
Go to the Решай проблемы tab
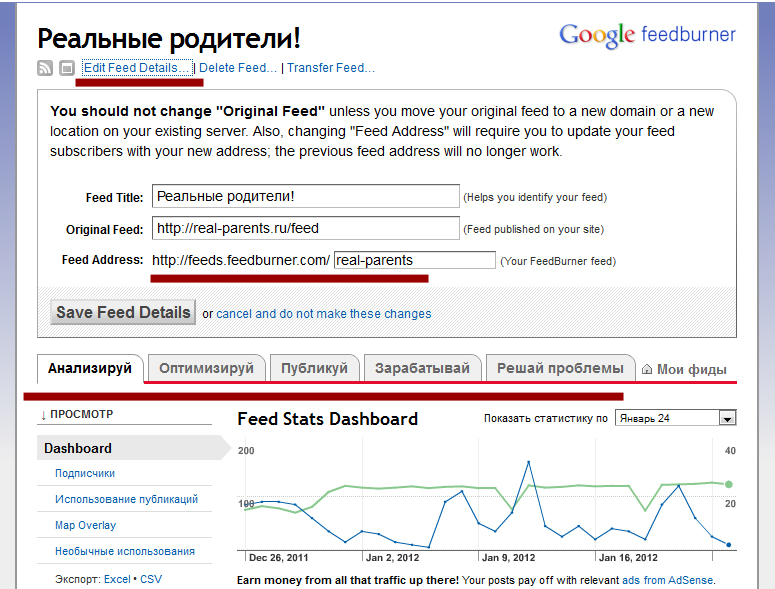[x=560, y=368]
